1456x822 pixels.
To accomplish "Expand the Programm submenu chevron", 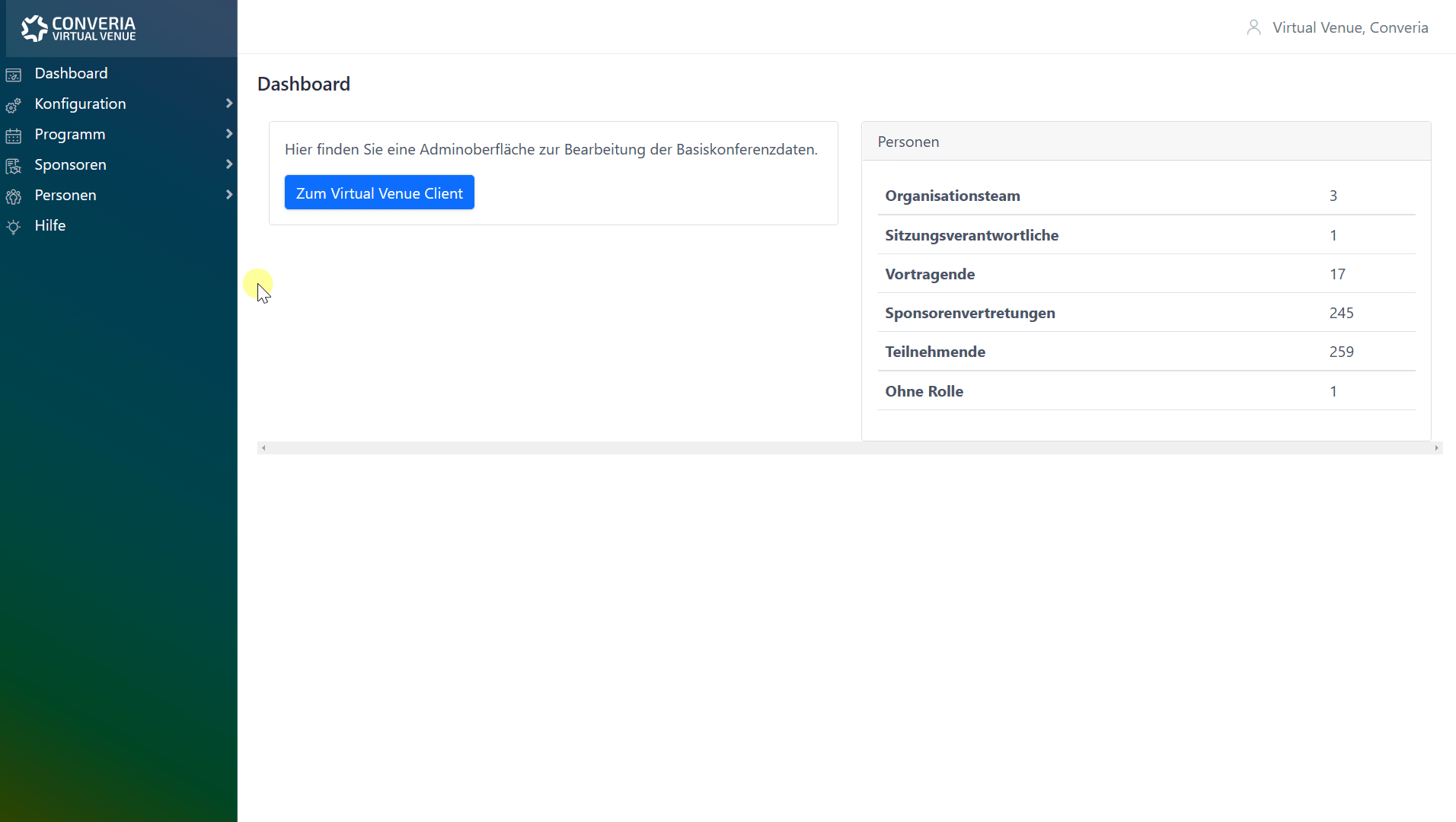I will 228,134.
